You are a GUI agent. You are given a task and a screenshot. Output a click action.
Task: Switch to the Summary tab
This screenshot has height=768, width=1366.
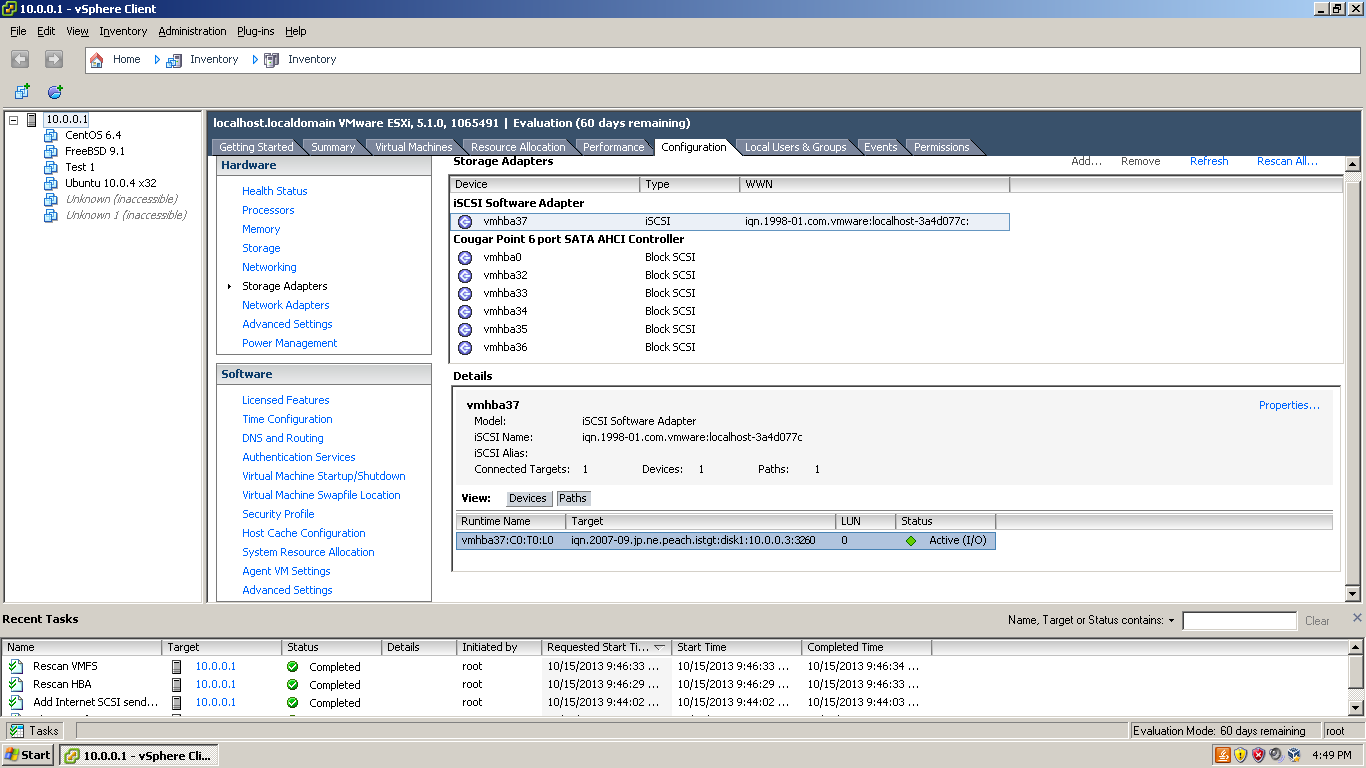coord(333,147)
